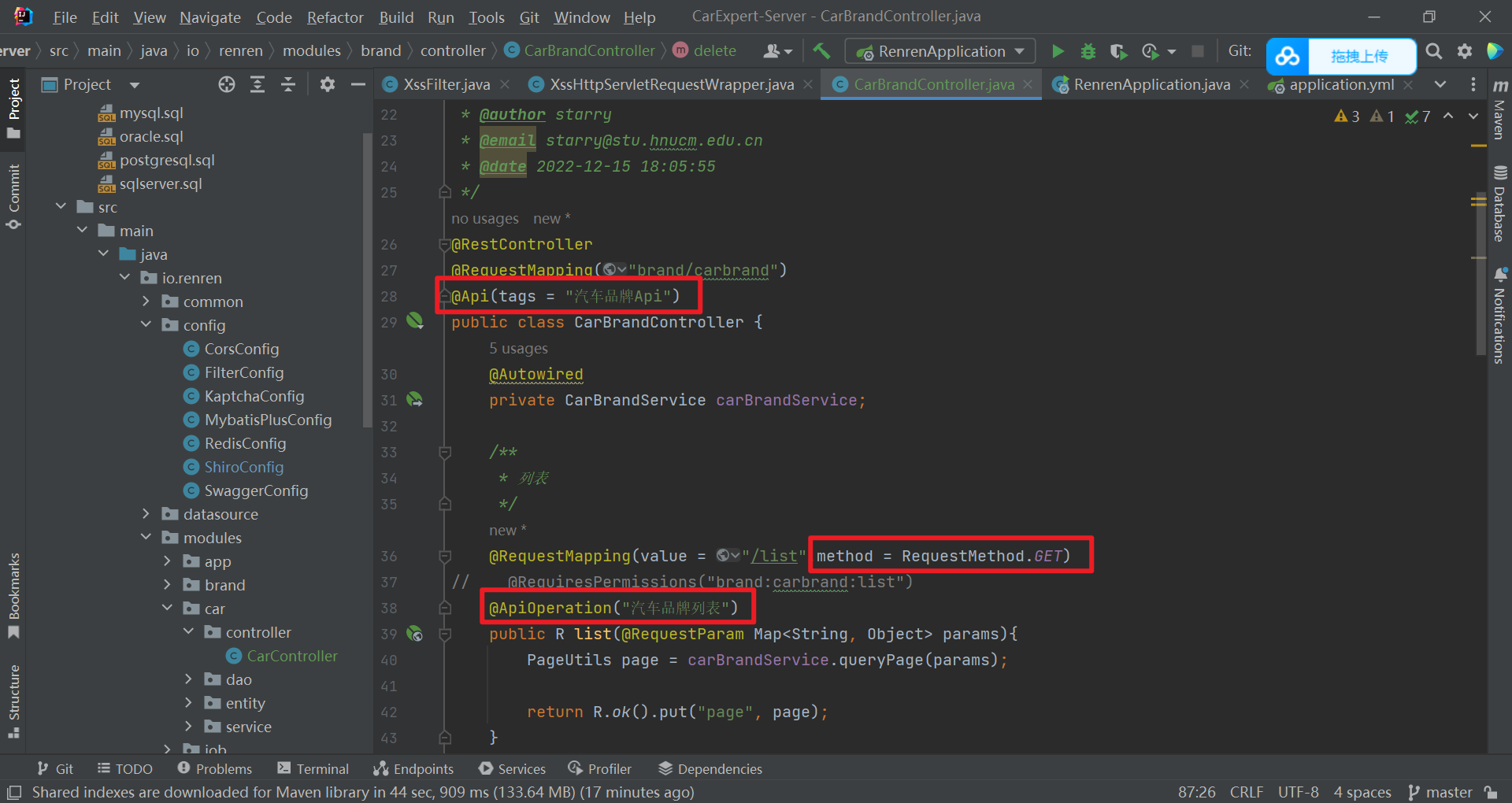Show hidden editor tabs chevron
The height and width of the screenshot is (803, 1512).
pyautogui.click(x=1440, y=84)
